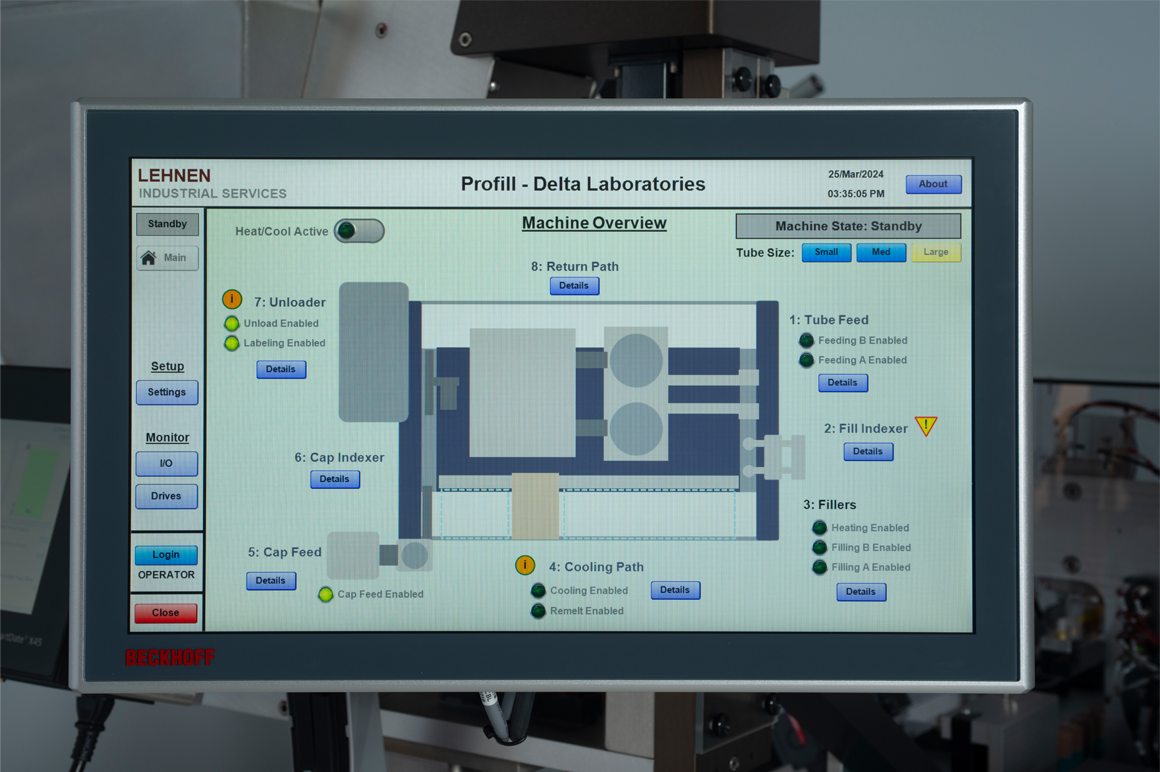This screenshot has width=1160, height=772.
Task: Click the Unload Enabled indicator light
Action: click(x=232, y=323)
